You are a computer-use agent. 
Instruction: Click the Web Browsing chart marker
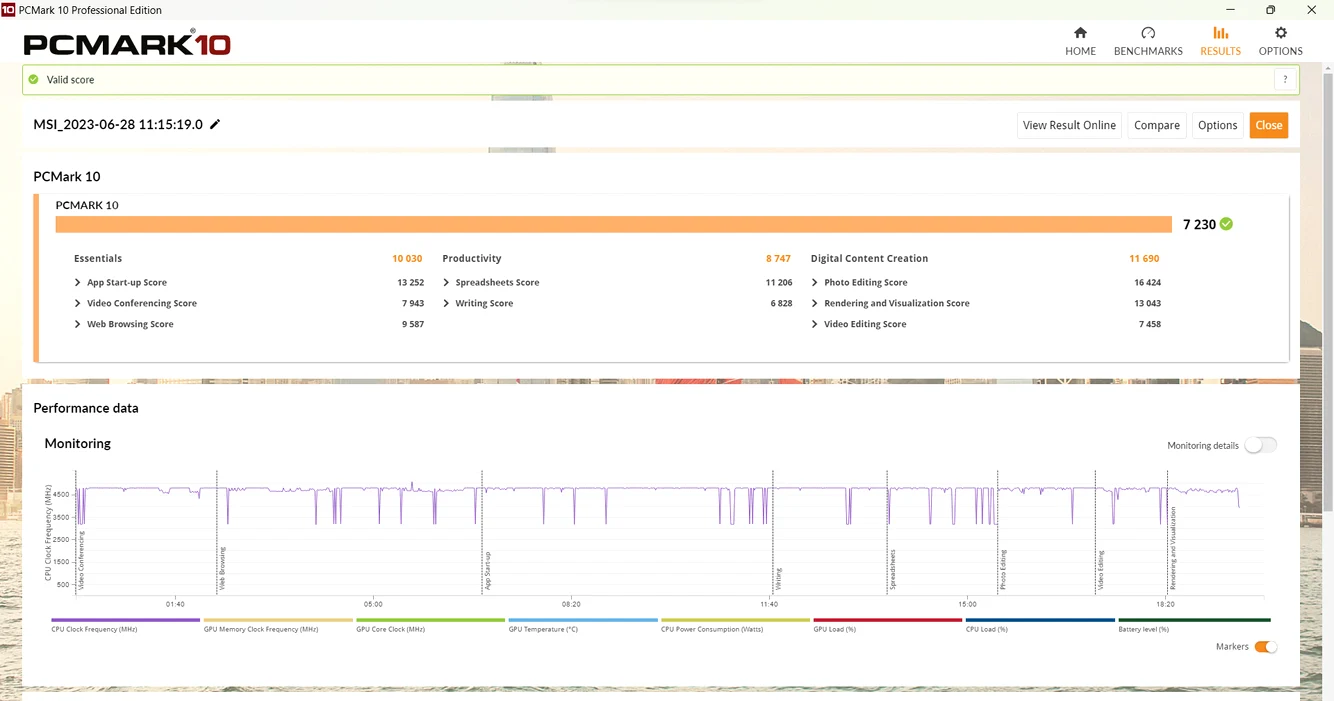[222, 567]
